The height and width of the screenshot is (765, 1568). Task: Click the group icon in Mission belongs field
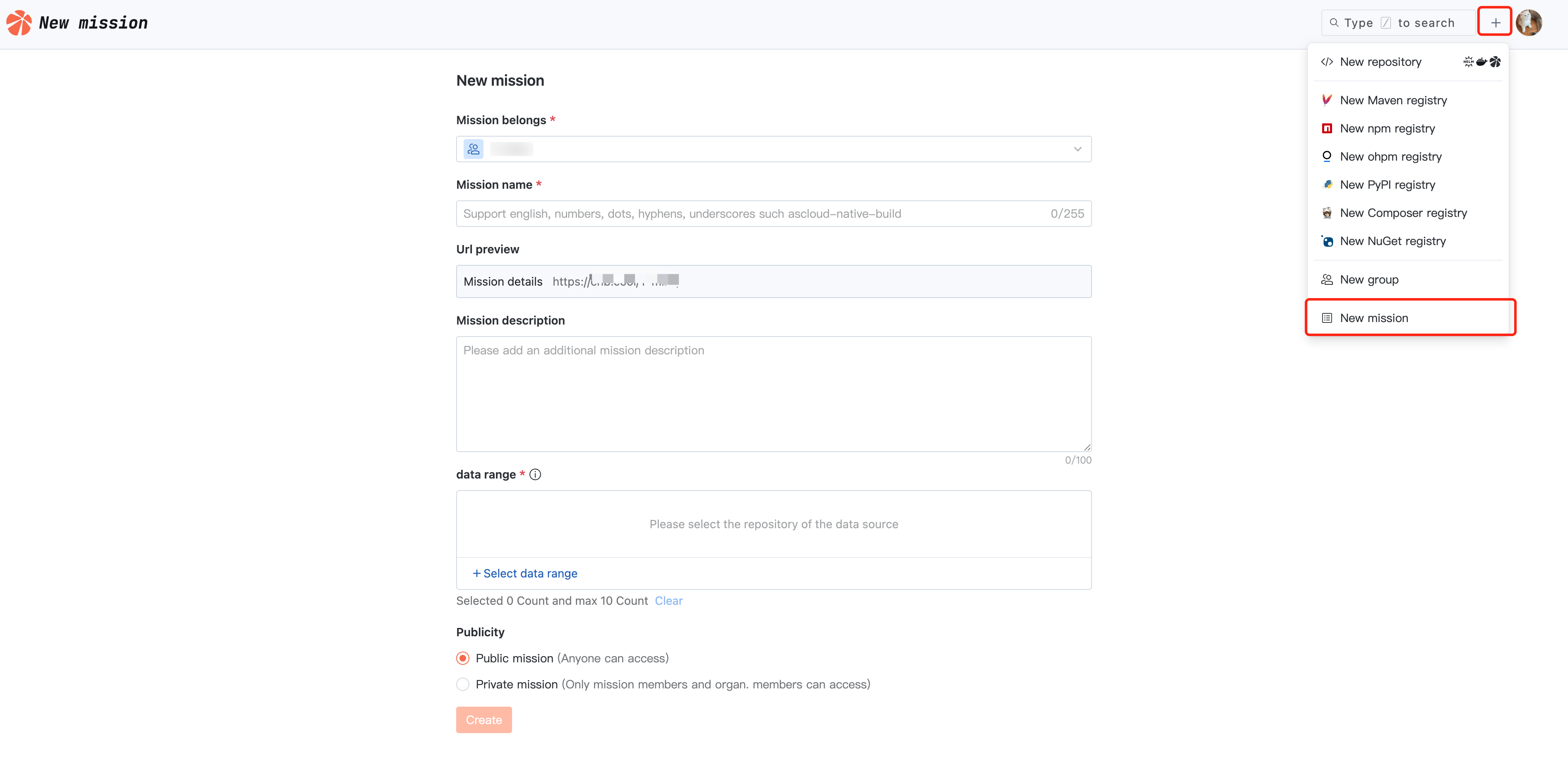(x=474, y=149)
